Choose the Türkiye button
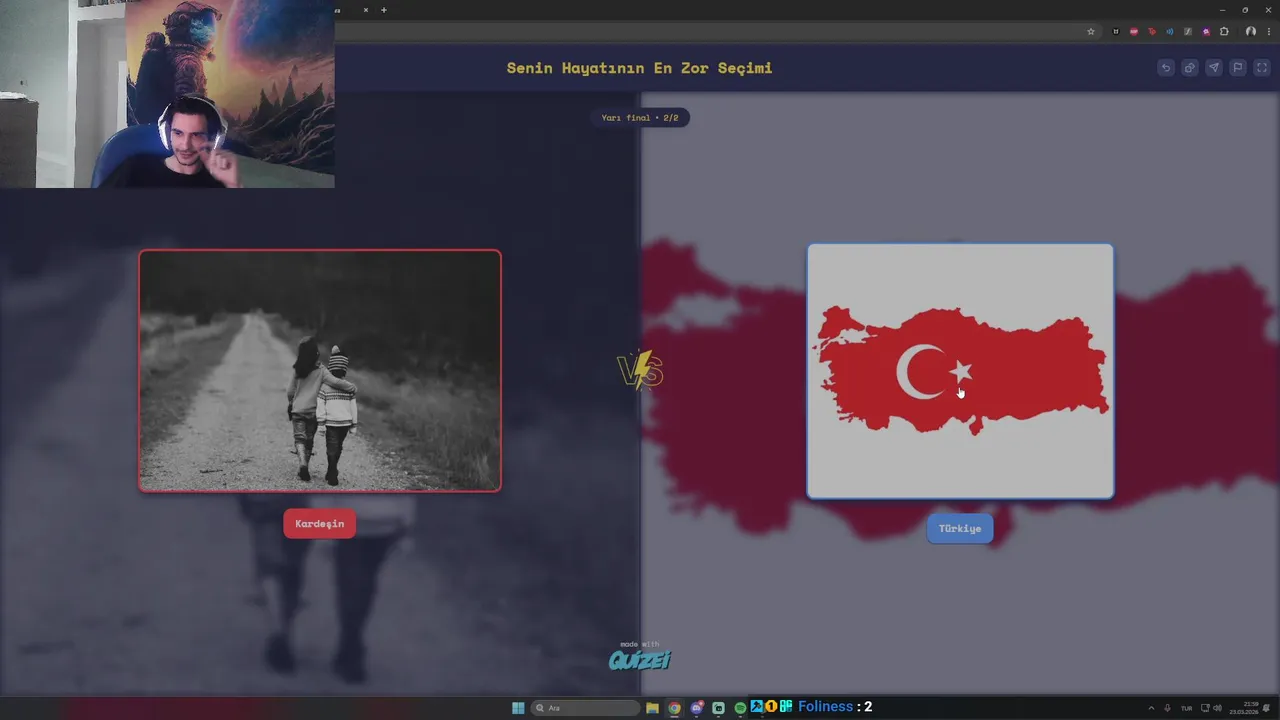This screenshot has width=1280, height=720. (x=960, y=528)
